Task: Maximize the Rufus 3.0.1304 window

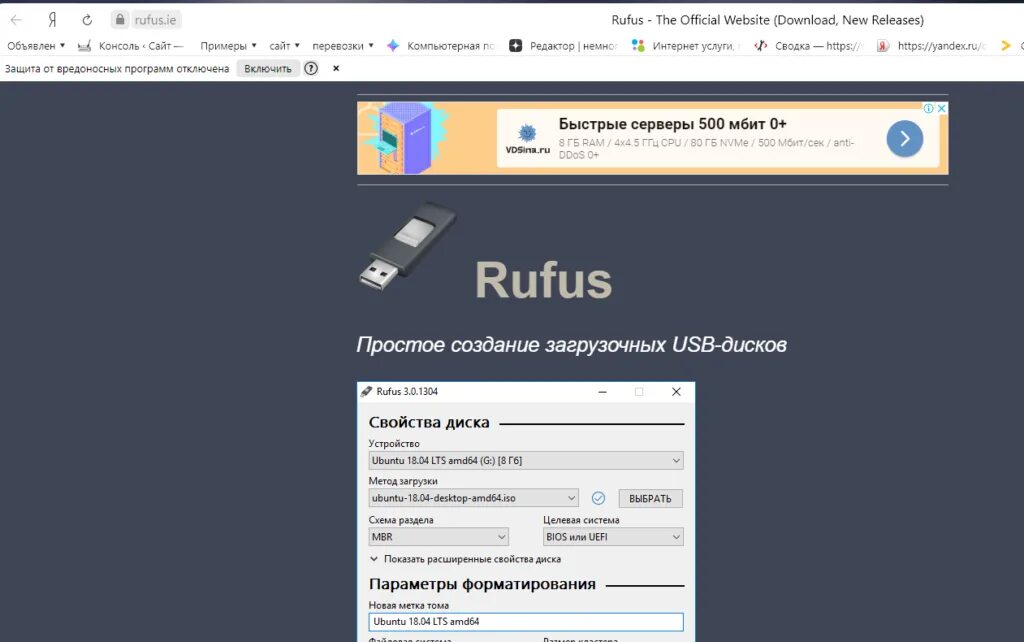Action: coord(639,392)
